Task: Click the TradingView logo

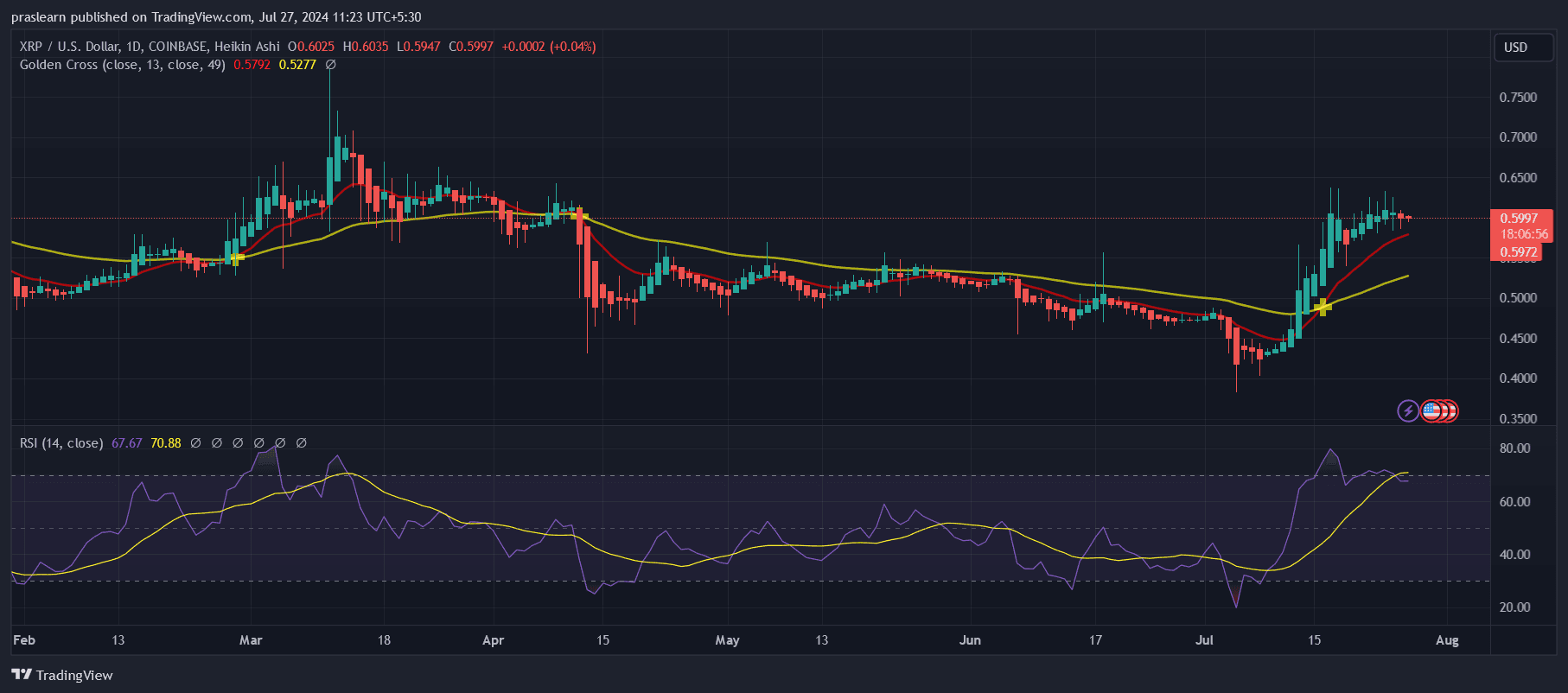Action: click(62, 675)
